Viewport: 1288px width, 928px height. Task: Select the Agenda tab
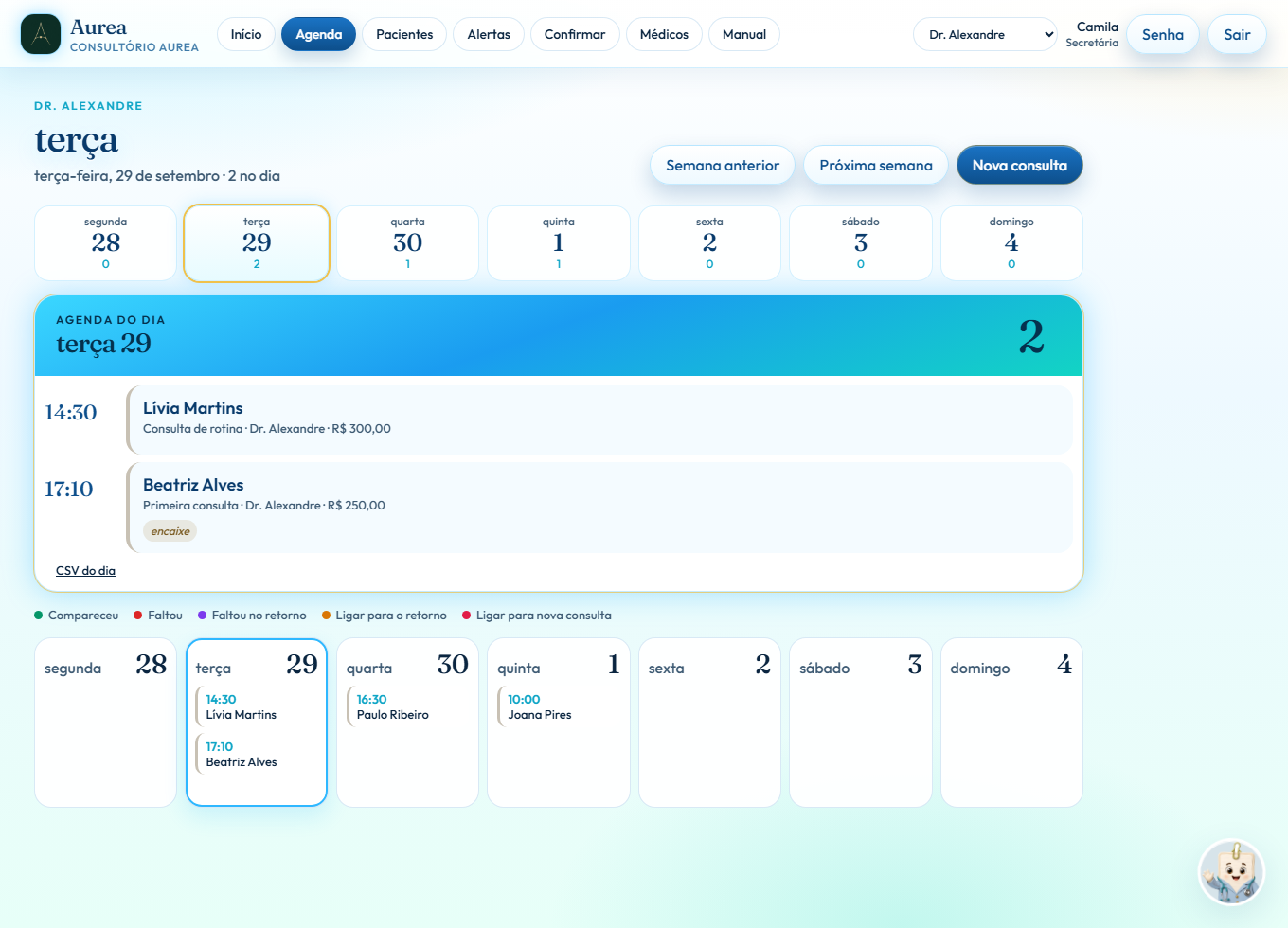[x=319, y=34]
